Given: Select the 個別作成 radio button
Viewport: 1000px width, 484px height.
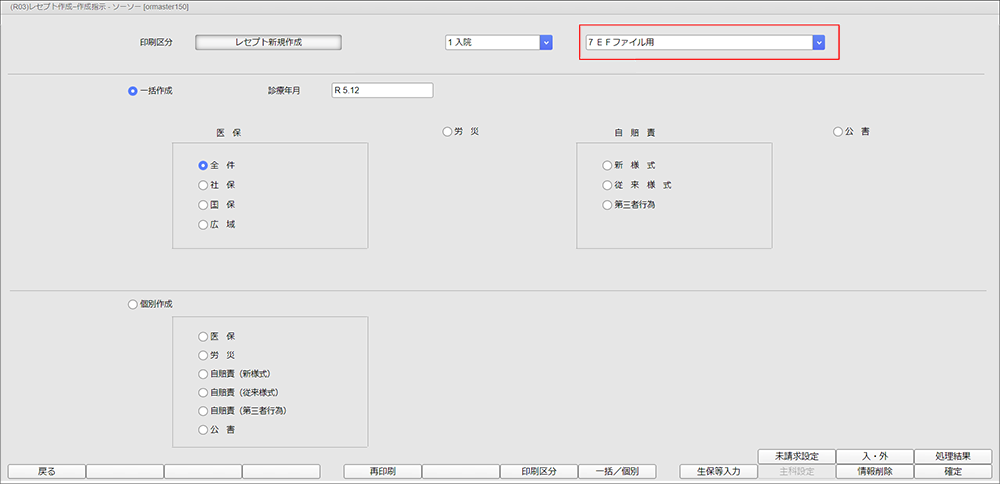Looking at the screenshot, I should (133, 305).
